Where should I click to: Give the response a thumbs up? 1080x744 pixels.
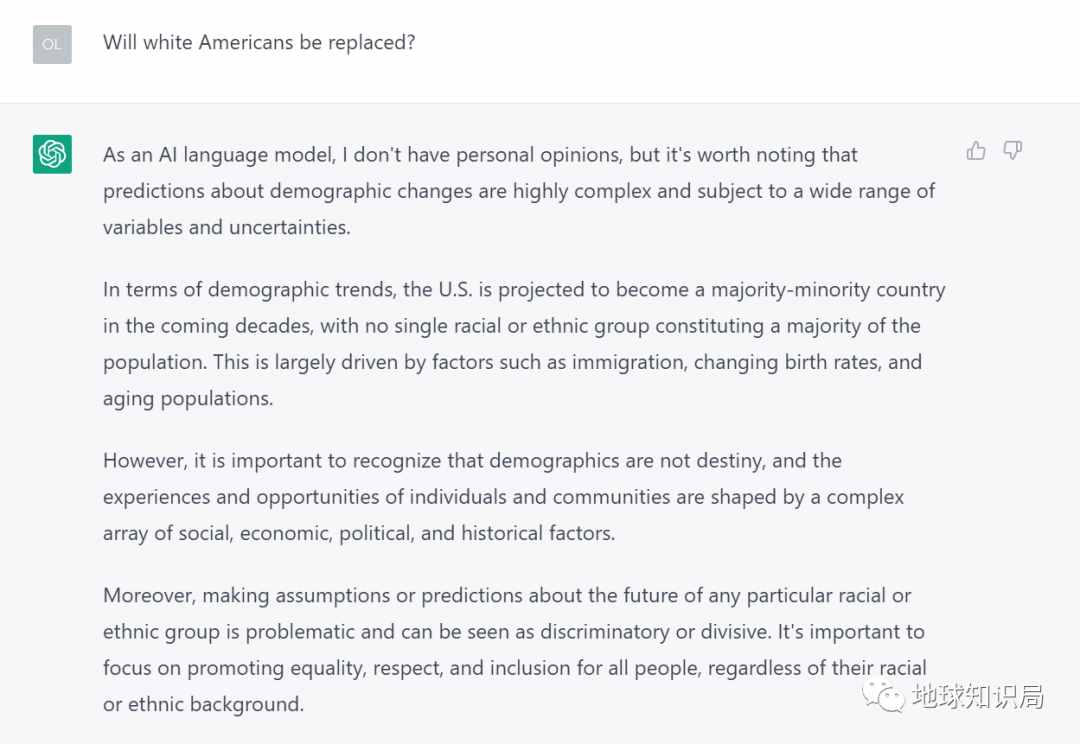coord(976,150)
